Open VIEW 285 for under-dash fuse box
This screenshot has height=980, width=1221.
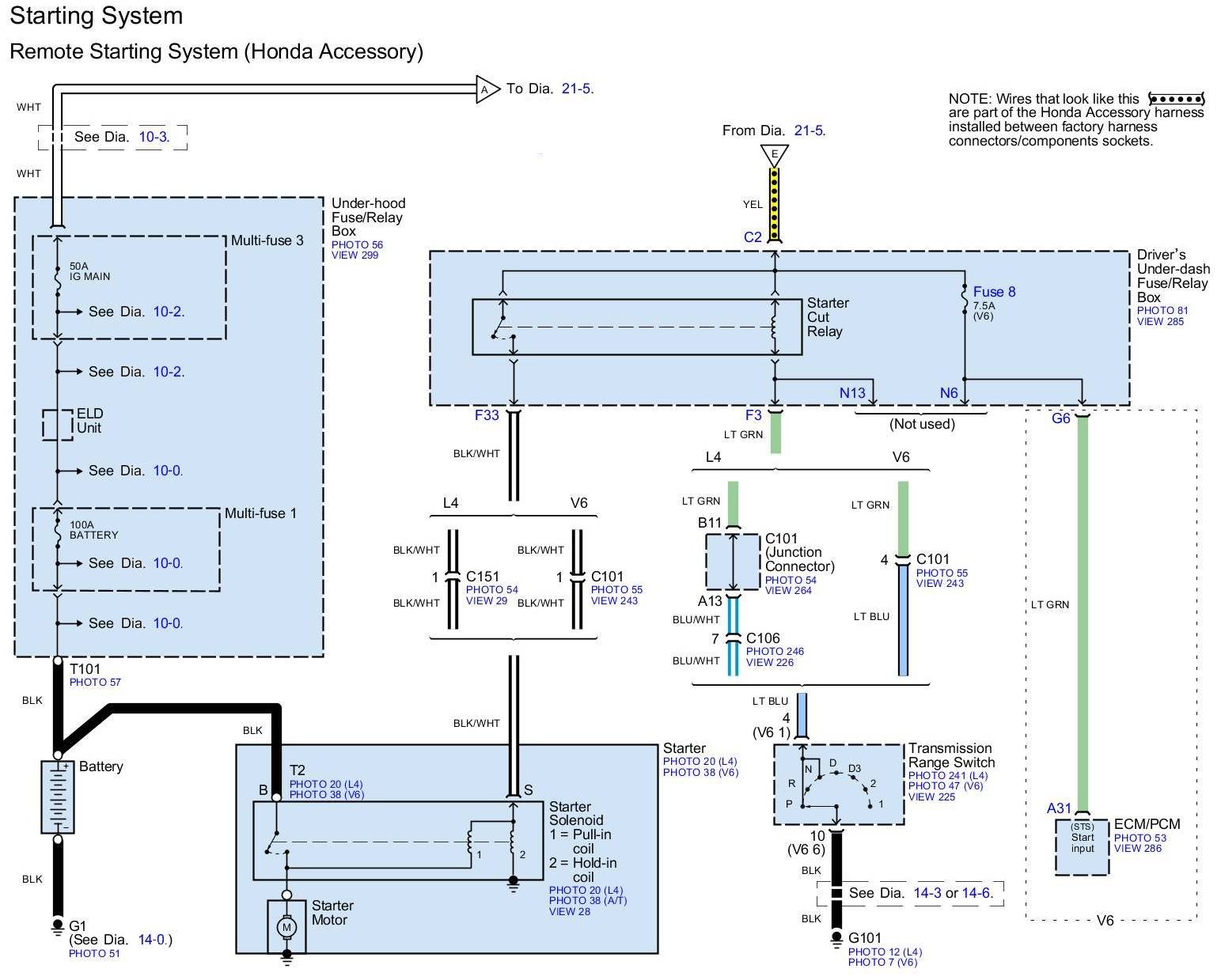(x=1160, y=321)
